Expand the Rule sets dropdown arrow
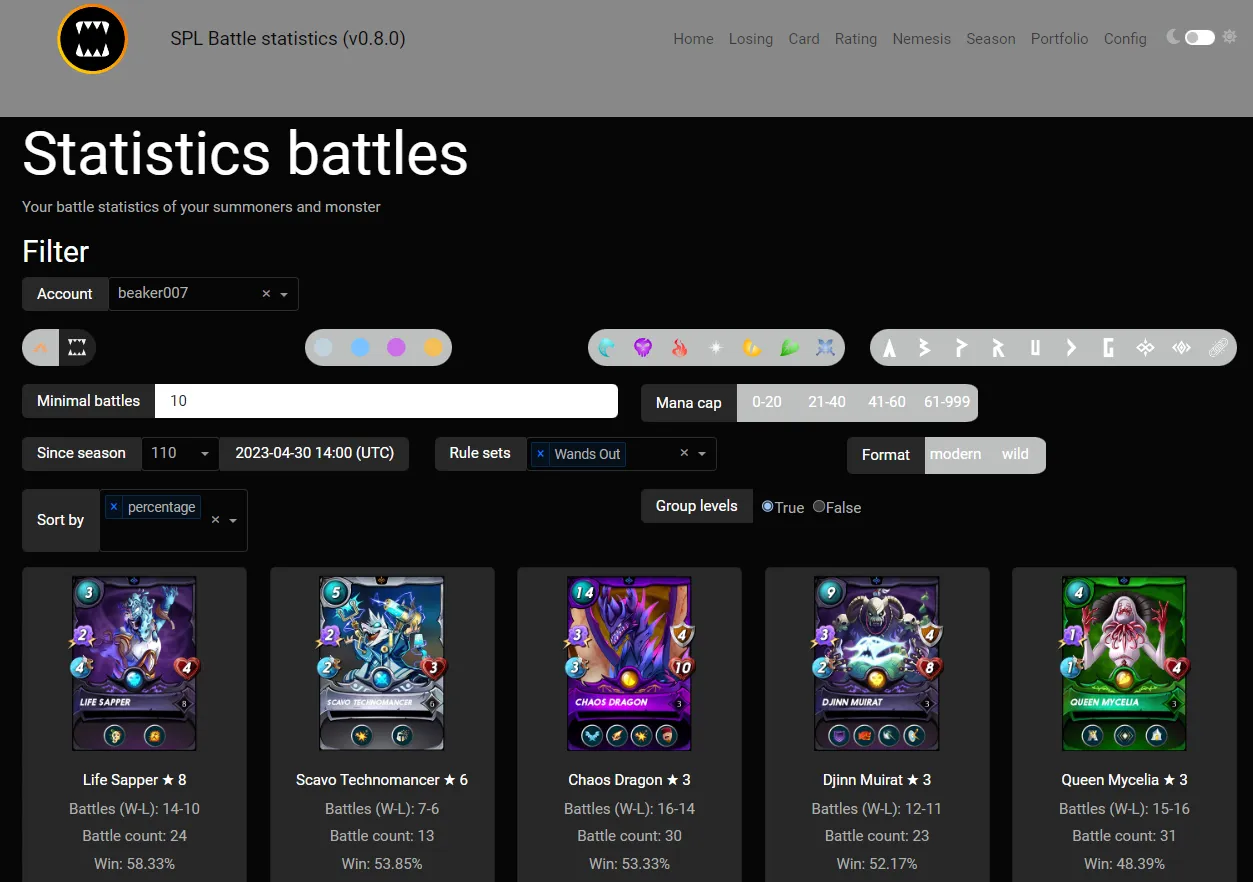1253x882 pixels. 702,454
